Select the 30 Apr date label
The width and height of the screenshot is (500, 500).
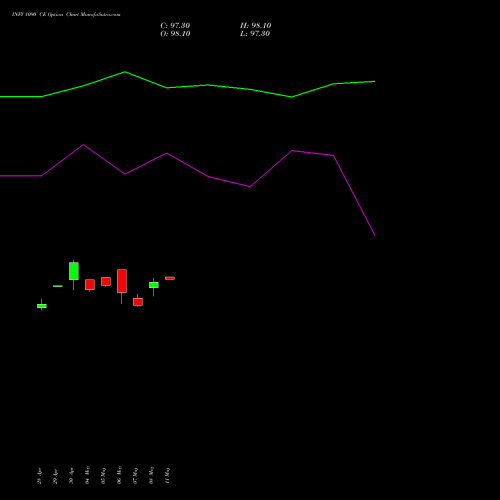coord(71,476)
